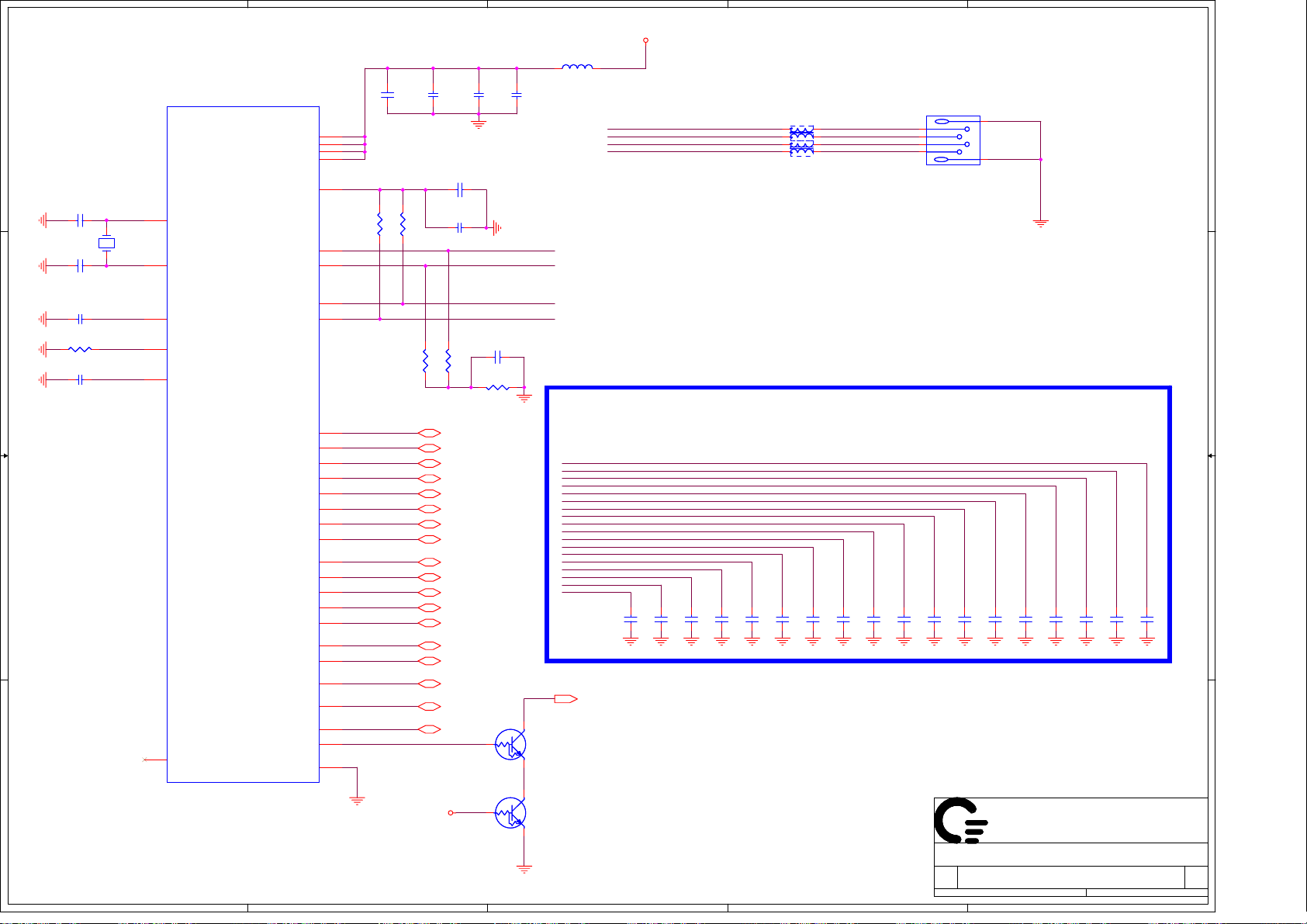Click the lone resistor on the IC's left side
Viewport: 1307px width, 924px height.
(80, 349)
